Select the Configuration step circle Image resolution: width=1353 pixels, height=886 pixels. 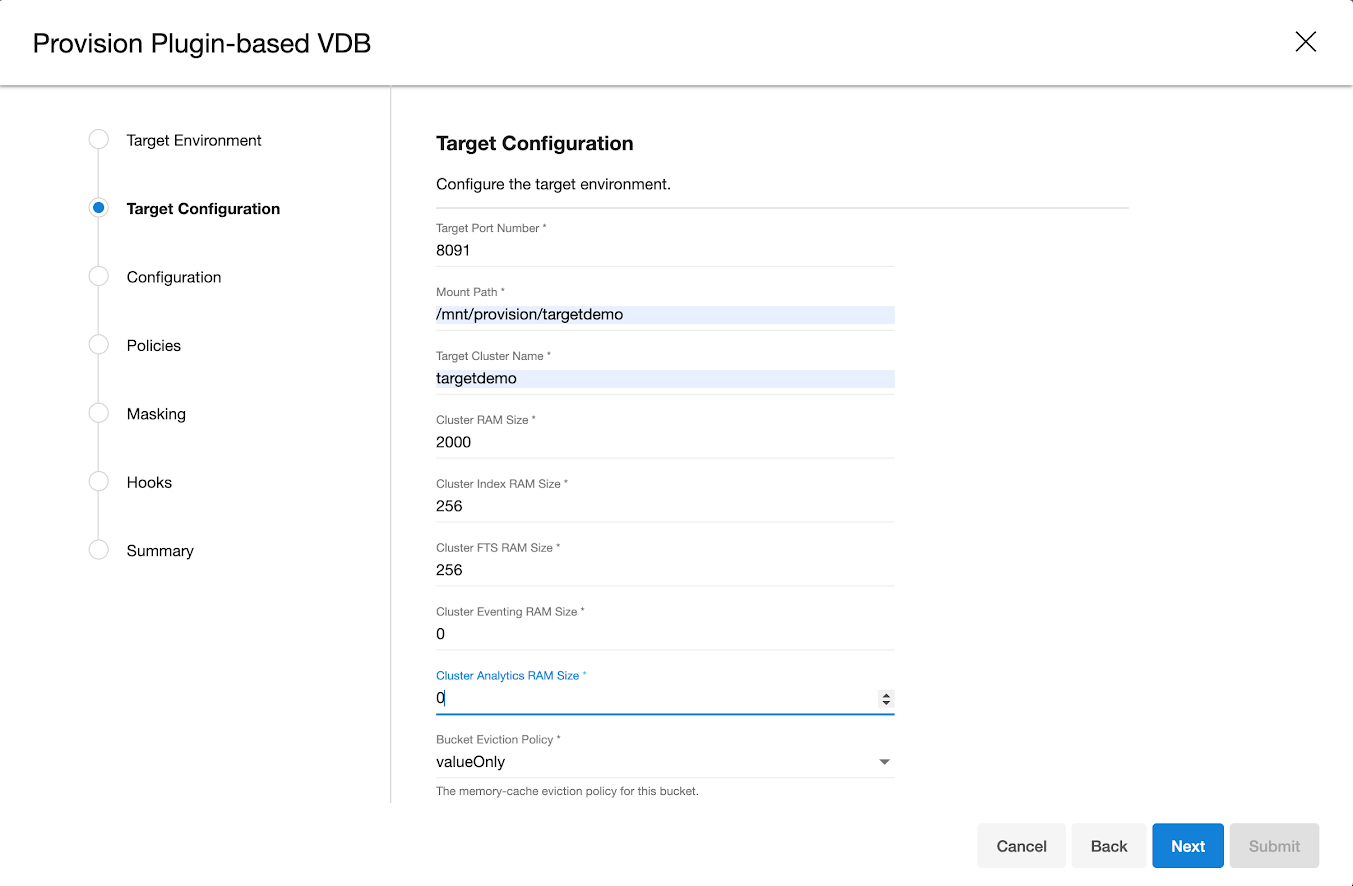coord(98,277)
